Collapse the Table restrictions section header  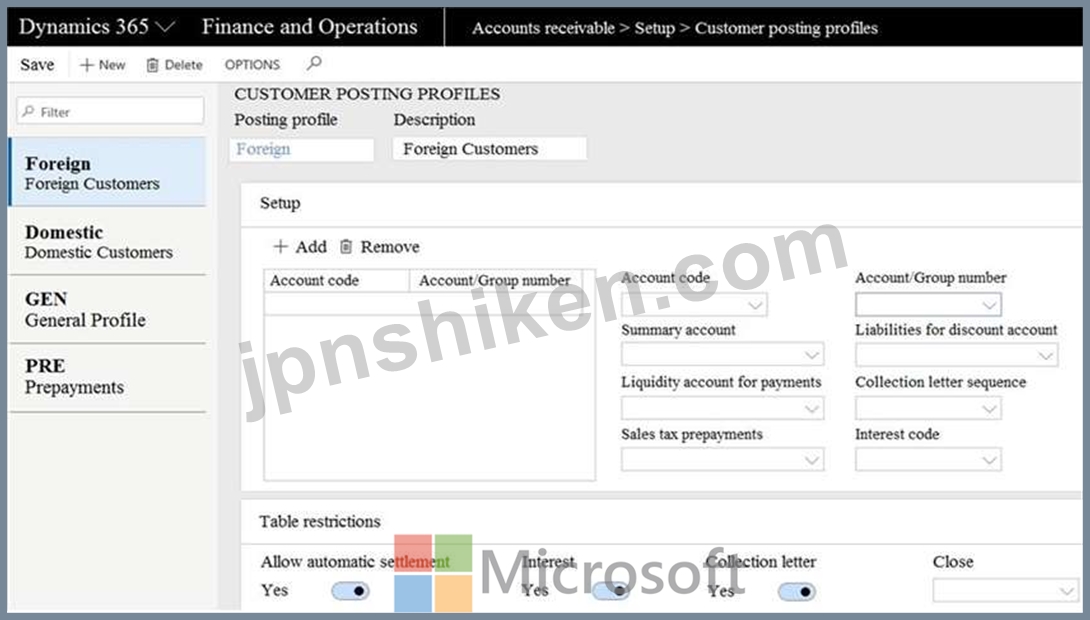point(660,521)
